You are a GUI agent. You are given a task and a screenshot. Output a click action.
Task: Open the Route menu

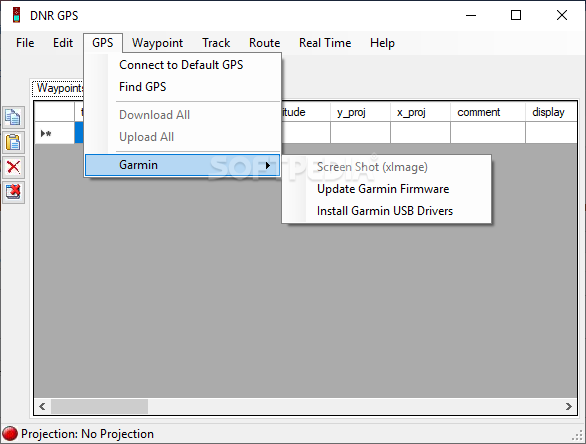pyautogui.click(x=265, y=43)
